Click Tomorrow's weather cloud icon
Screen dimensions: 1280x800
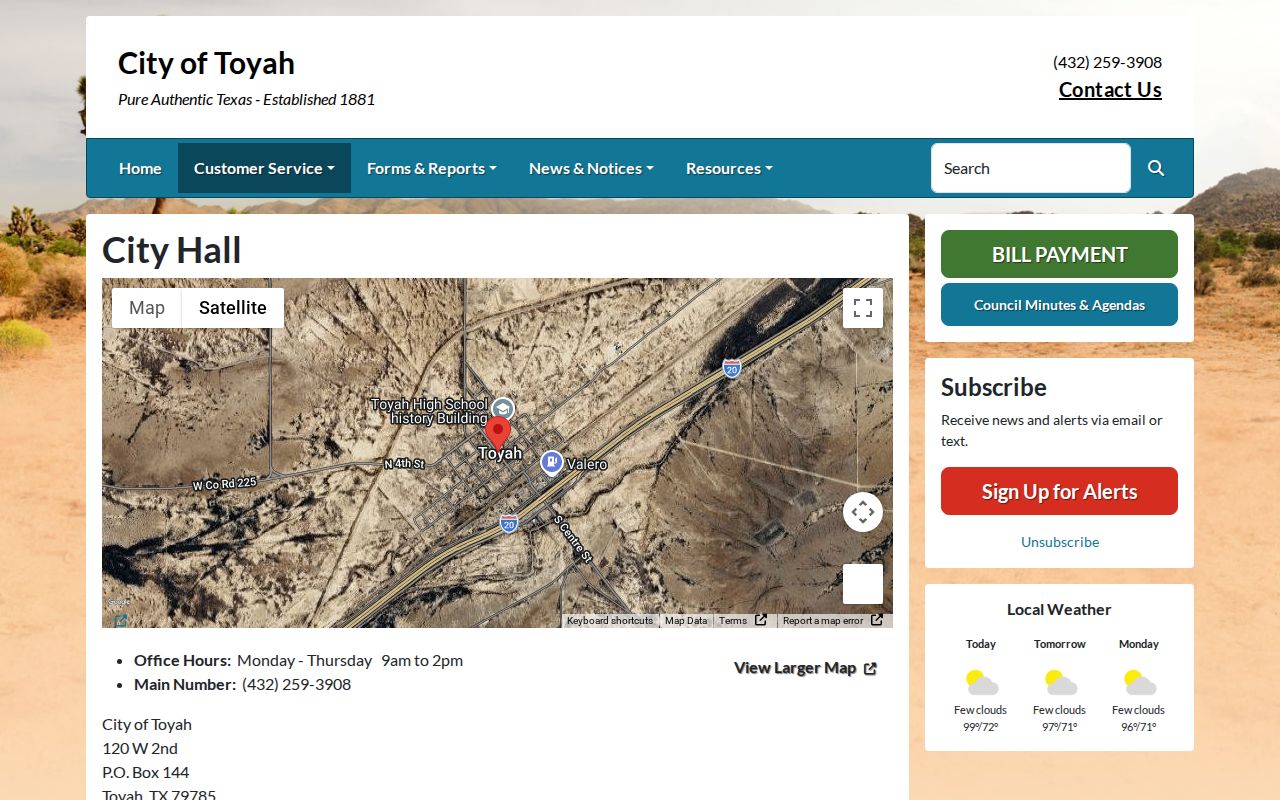pos(1060,683)
